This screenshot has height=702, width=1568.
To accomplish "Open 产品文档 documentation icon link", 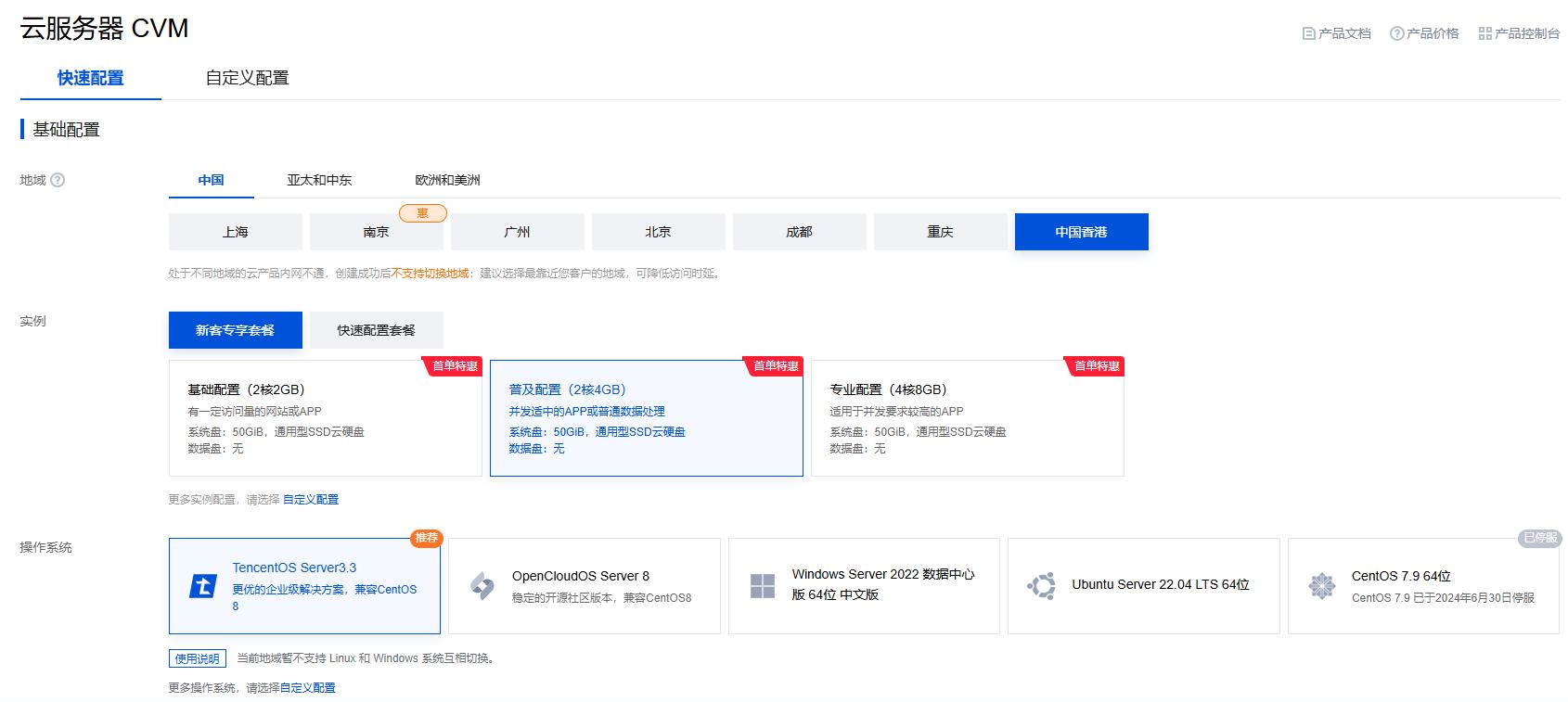I will pyautogui.click(x=1309, y=33).
